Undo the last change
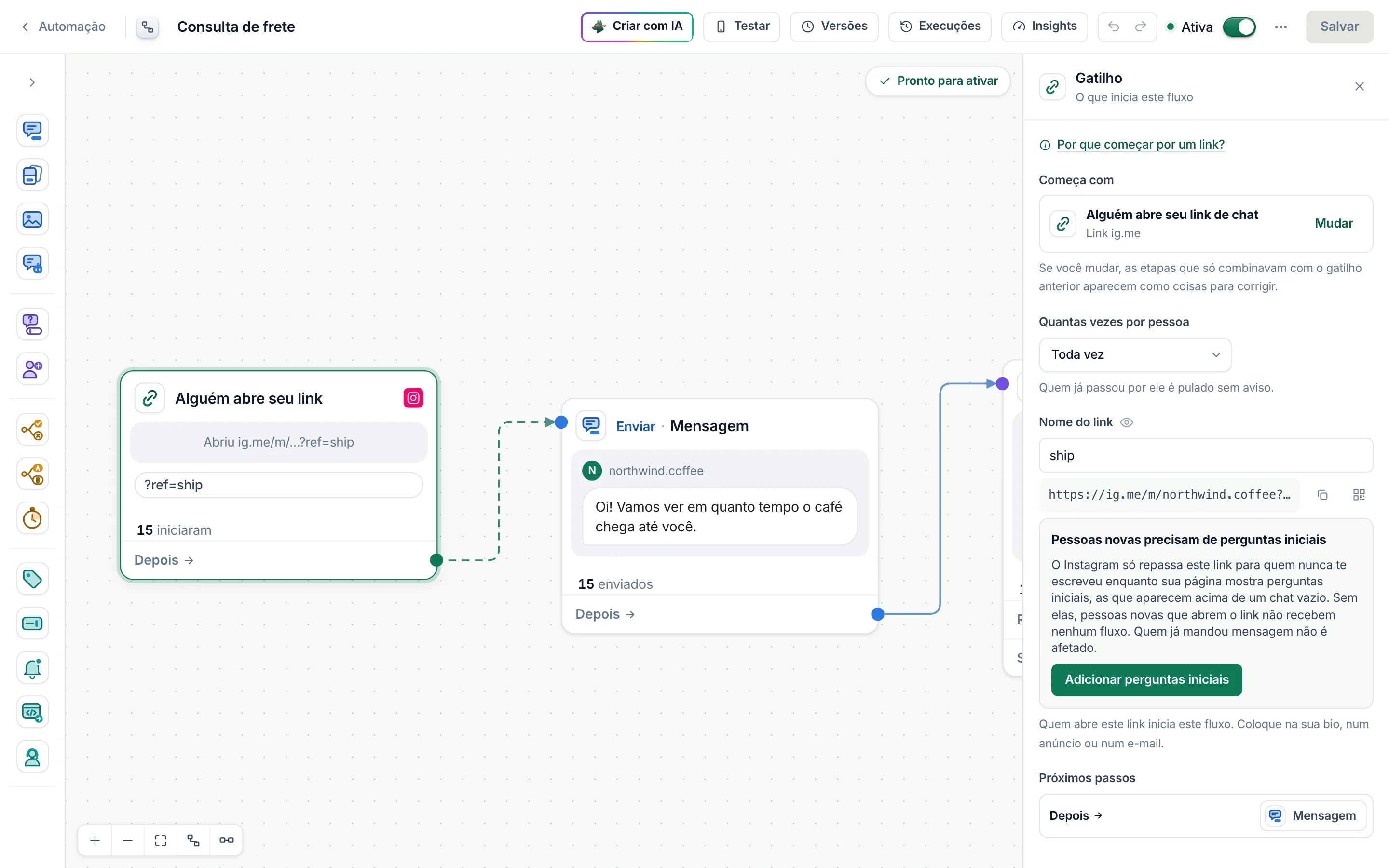 point(1114,27)
